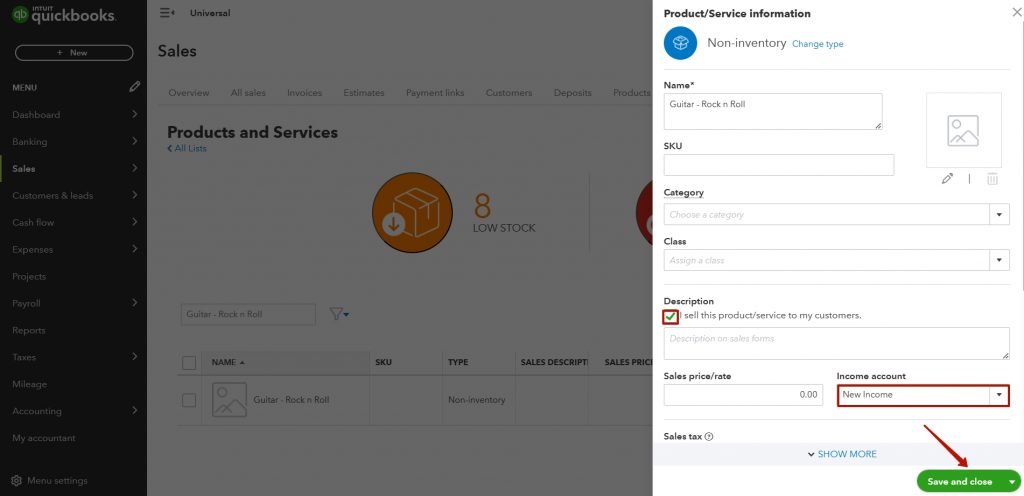This screenshot has width=1024, height=496.
Task: Expand the Banking menu chevron
Action: coord(135,141)
